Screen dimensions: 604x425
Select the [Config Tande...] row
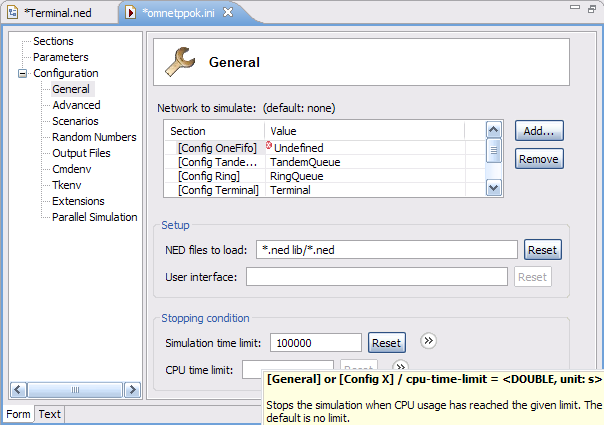[217, 162]
